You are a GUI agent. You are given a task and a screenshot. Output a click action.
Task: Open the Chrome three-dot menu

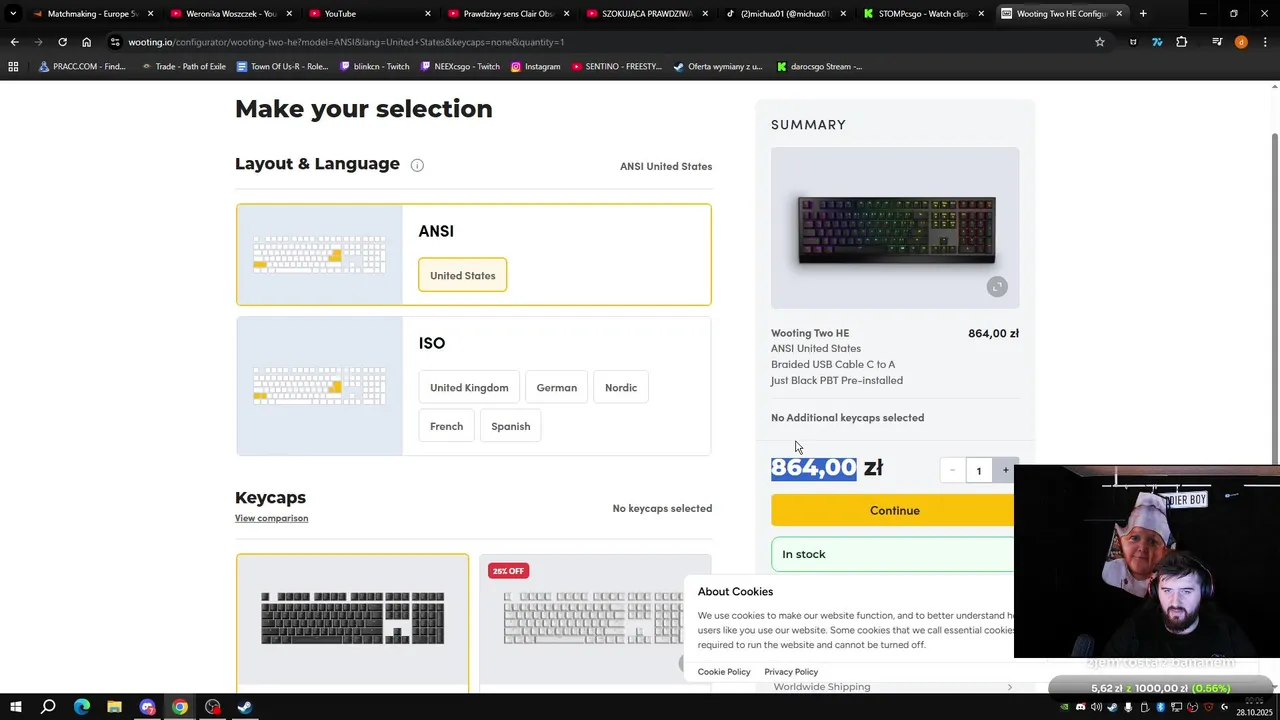[1265, 42]
